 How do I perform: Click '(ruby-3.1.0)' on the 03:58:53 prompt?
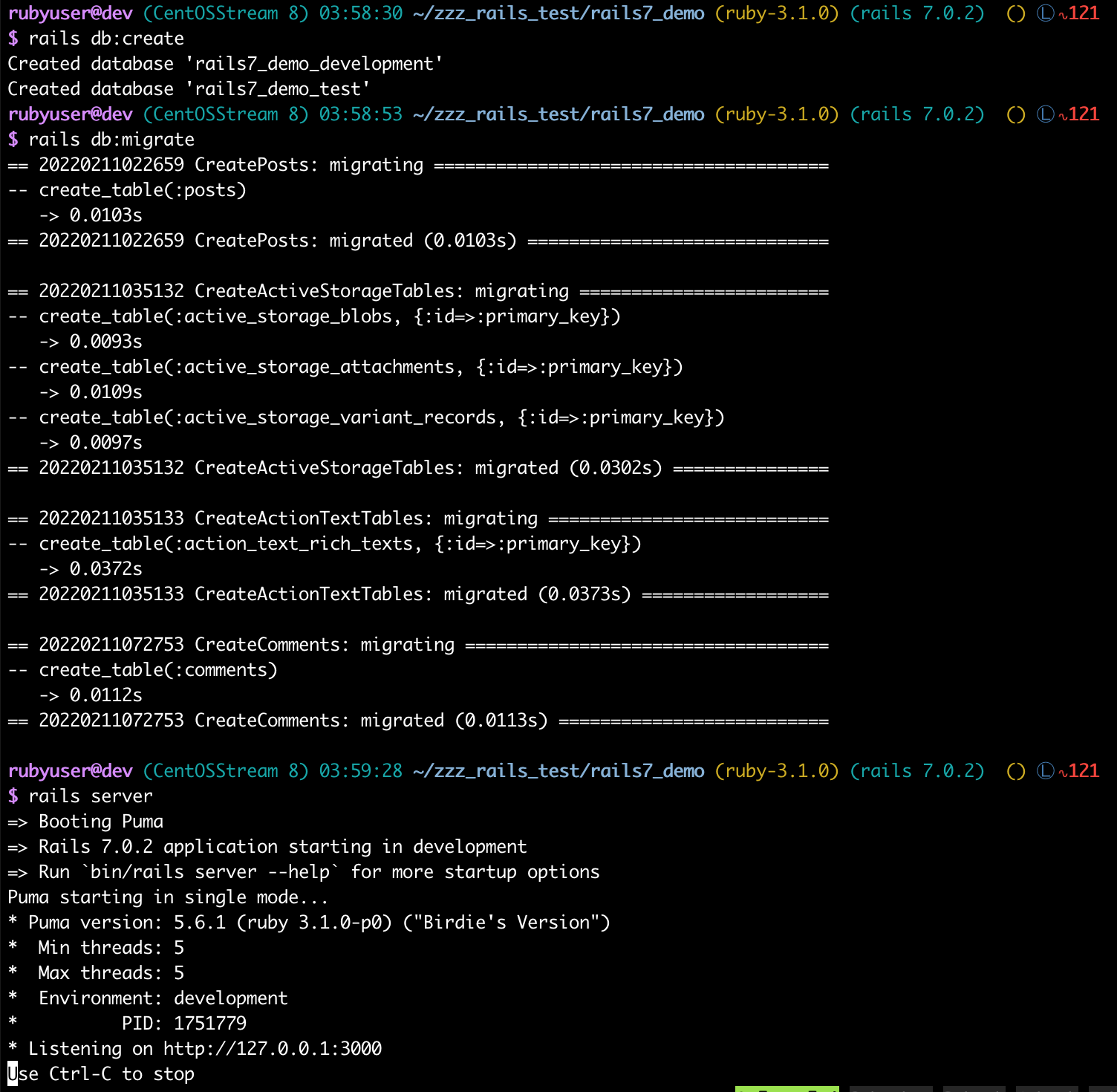777,114
